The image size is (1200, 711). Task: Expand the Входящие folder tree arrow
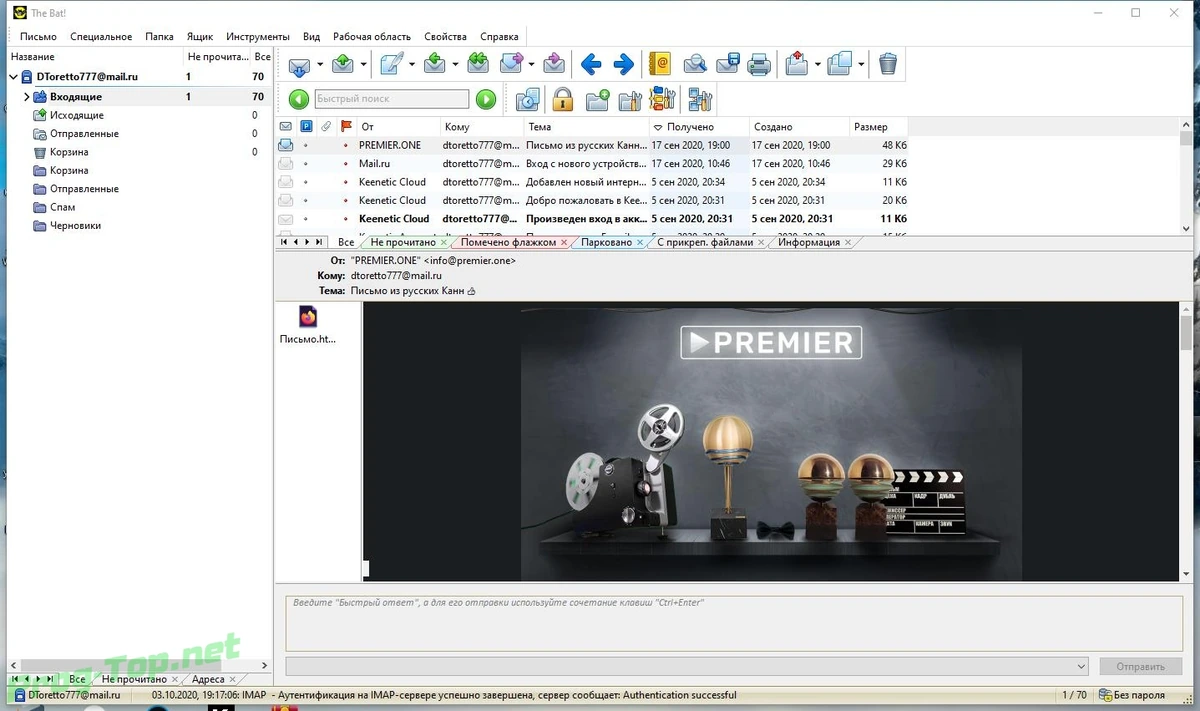pos(27,97)
